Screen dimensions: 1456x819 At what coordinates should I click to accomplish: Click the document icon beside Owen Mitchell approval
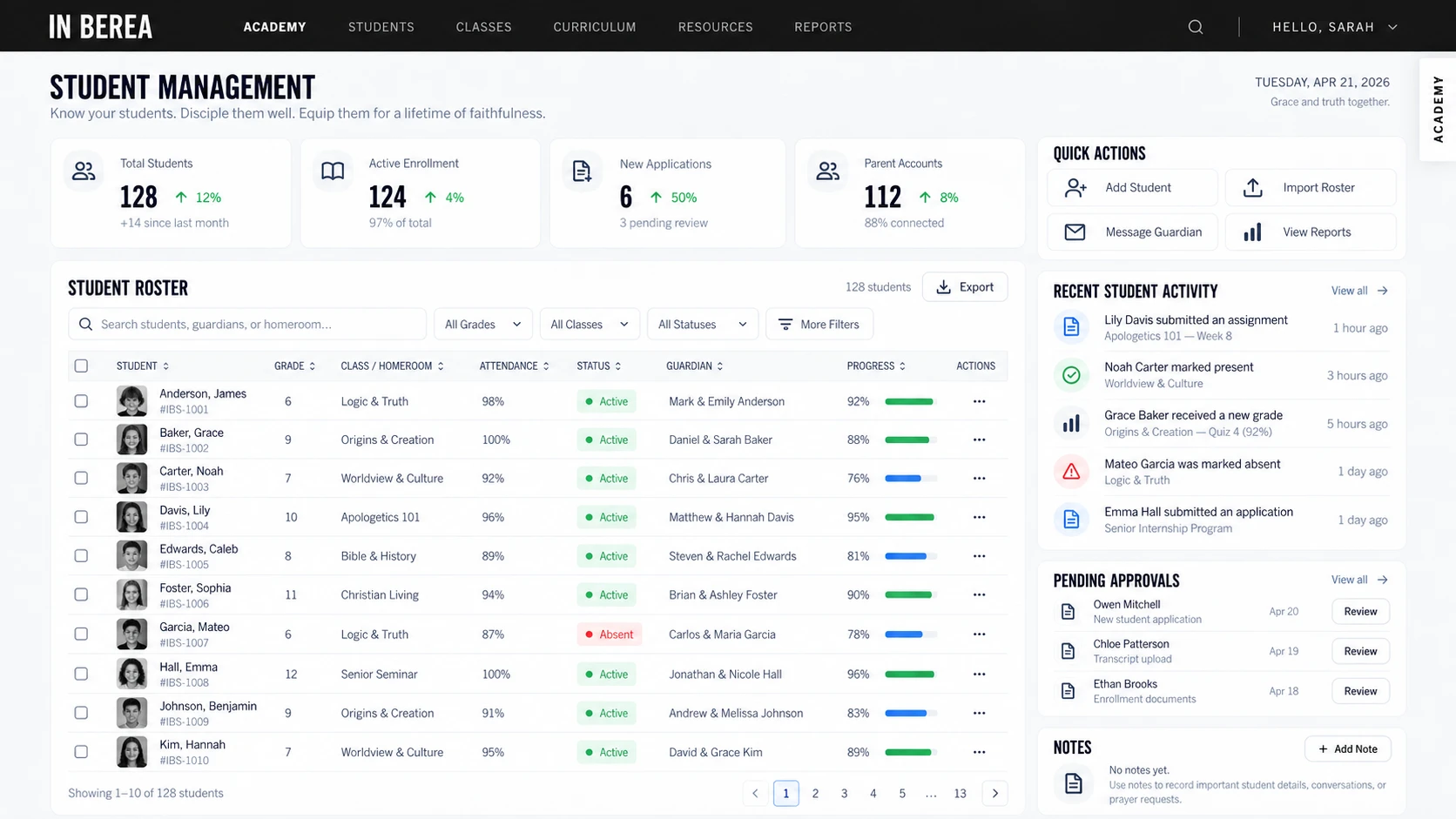click(x=1068, y=612)
